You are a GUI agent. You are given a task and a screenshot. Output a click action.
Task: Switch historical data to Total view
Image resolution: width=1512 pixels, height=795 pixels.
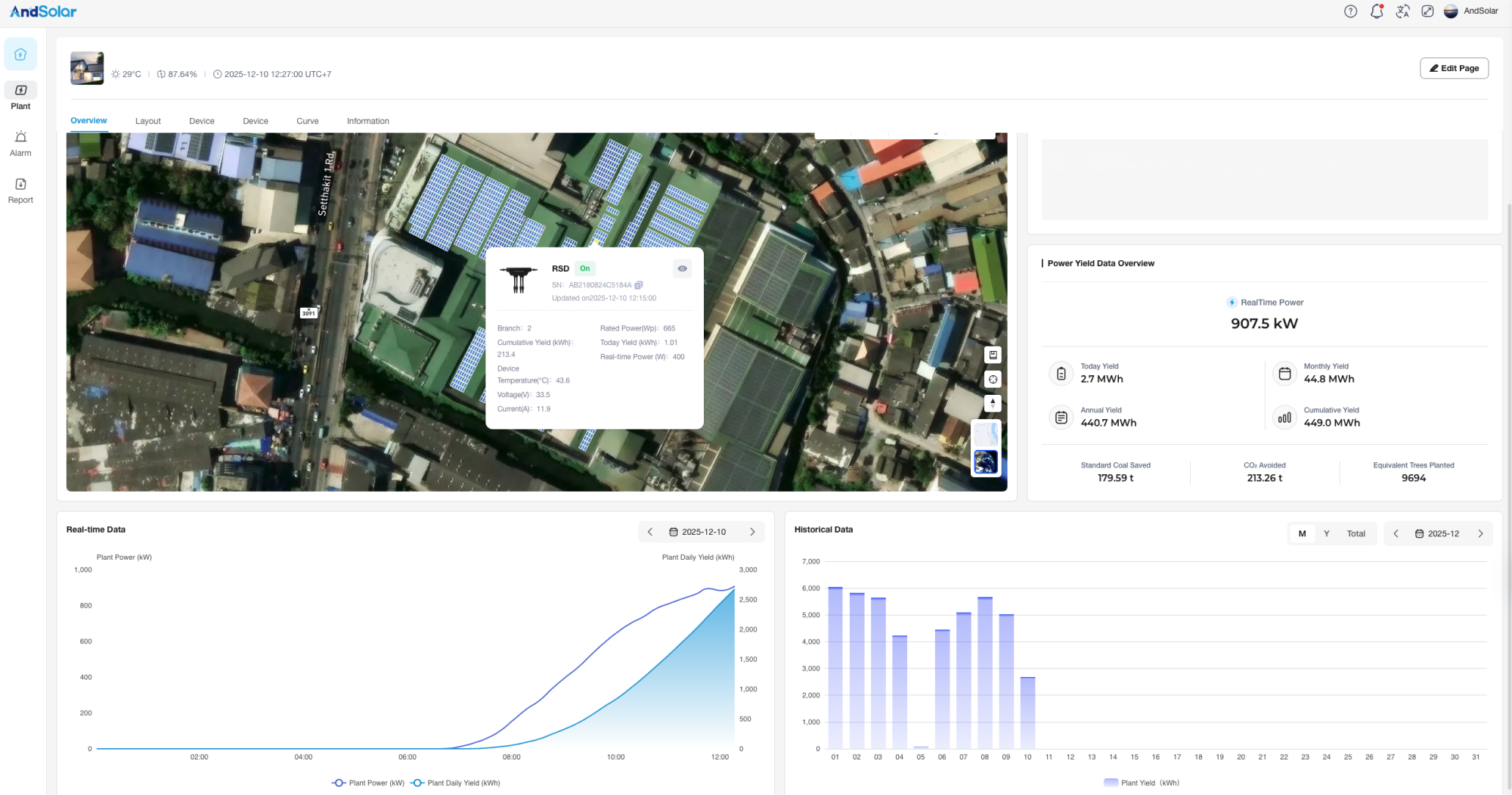1356,533
